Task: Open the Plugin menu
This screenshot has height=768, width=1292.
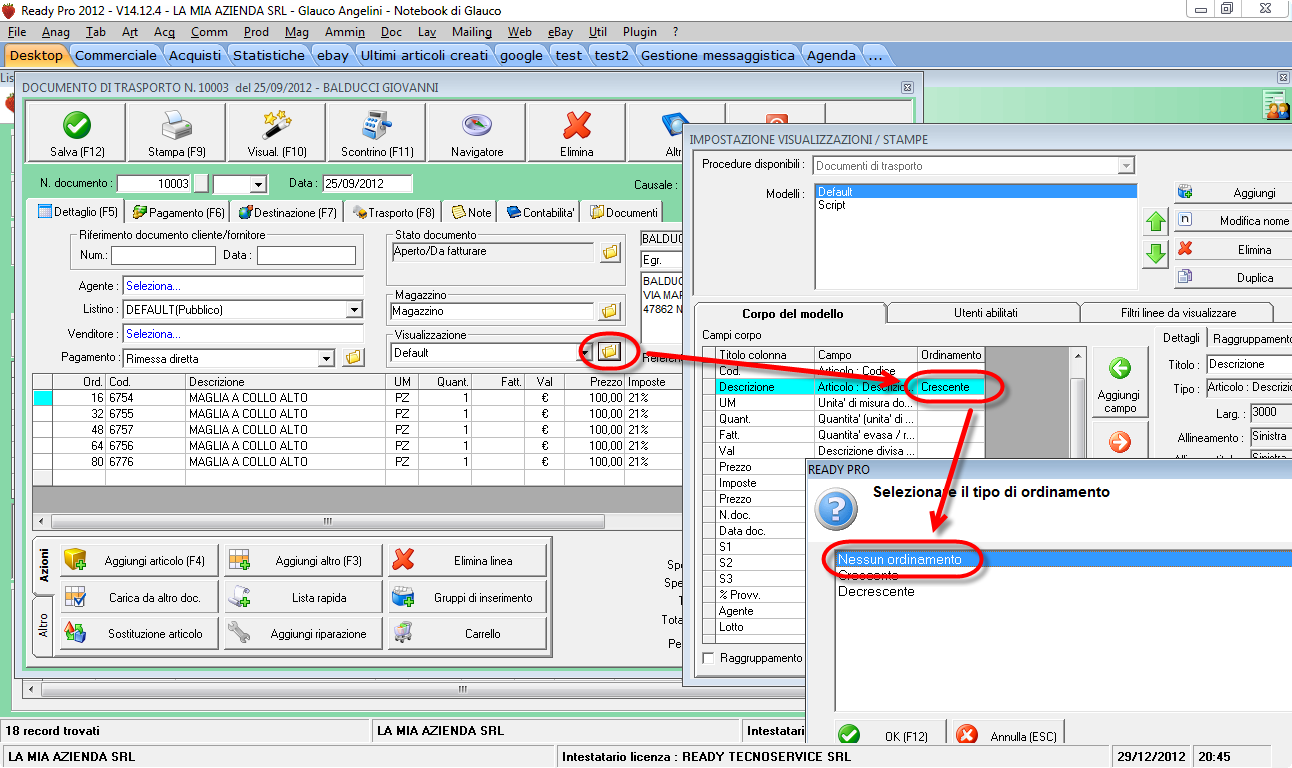Action: click(640, 32)
